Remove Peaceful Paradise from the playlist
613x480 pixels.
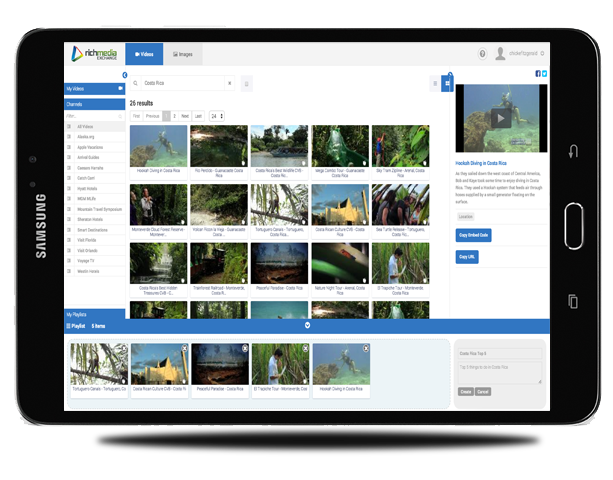(245, 348)
